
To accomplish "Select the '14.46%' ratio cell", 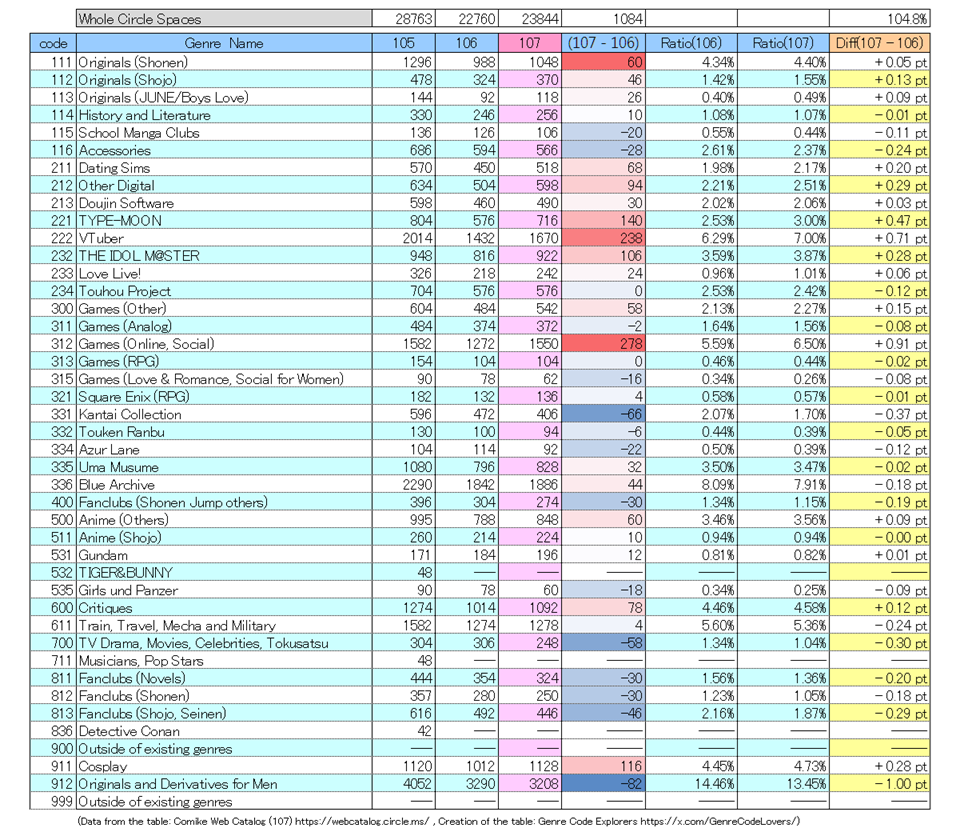I will tap(691, 784).
